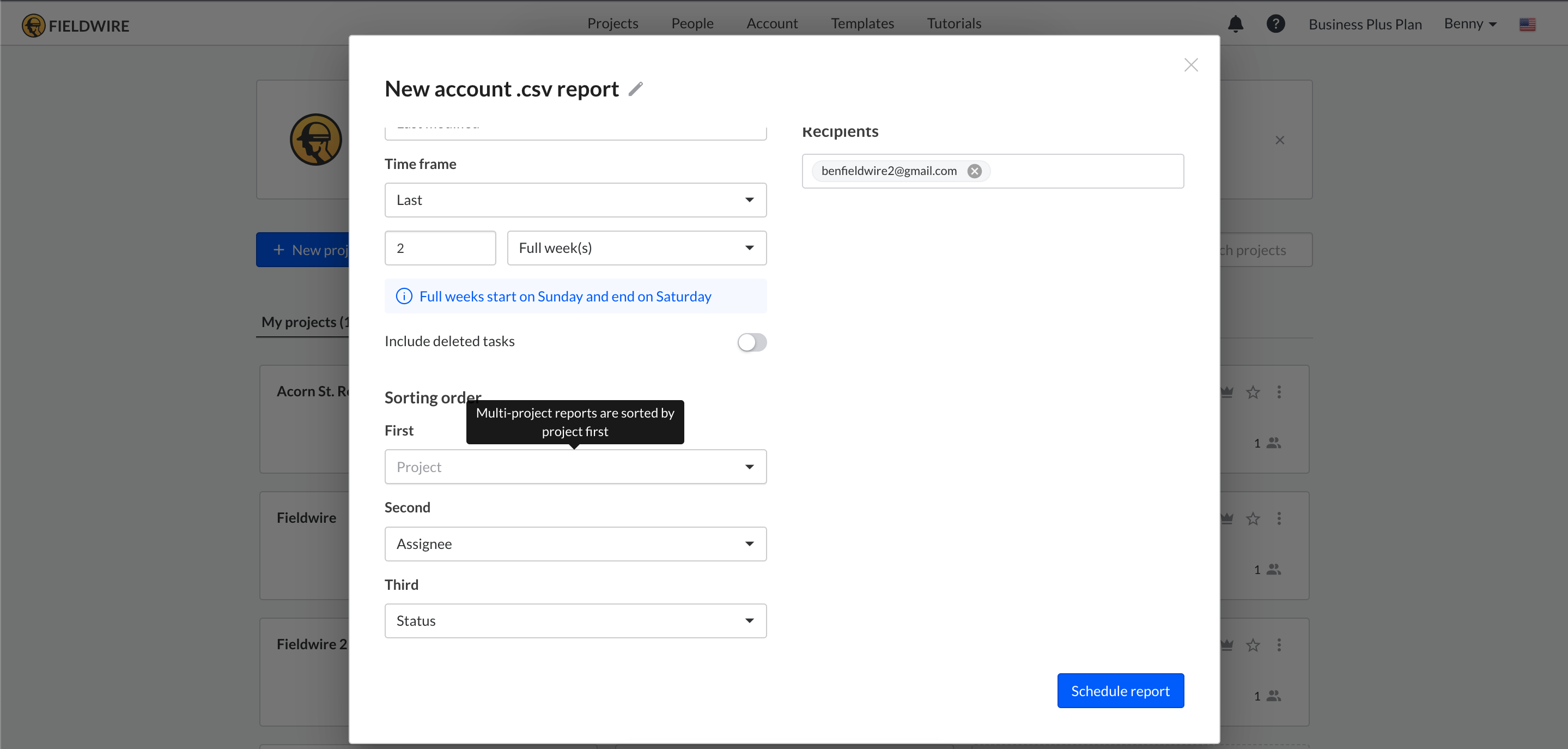Click crown icon on Fieldwire card
The width and height of the screenshot is (1568, 749).
pyautogui.click(x=1227, y=519)
